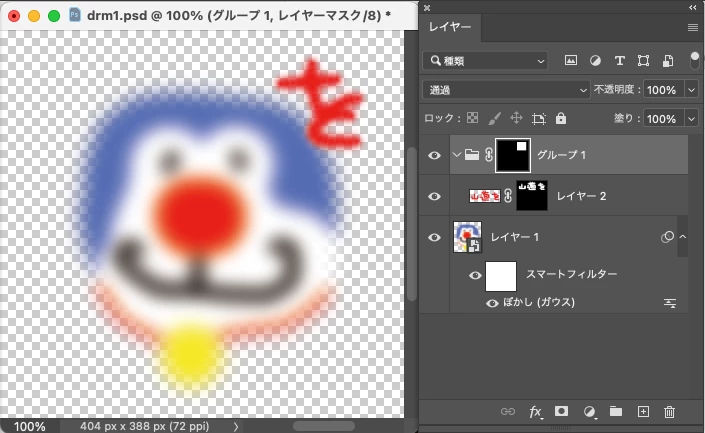Viewport: 705px width, 433px height.
Task: Create a new layer plus icon
Action: point(643,411)
